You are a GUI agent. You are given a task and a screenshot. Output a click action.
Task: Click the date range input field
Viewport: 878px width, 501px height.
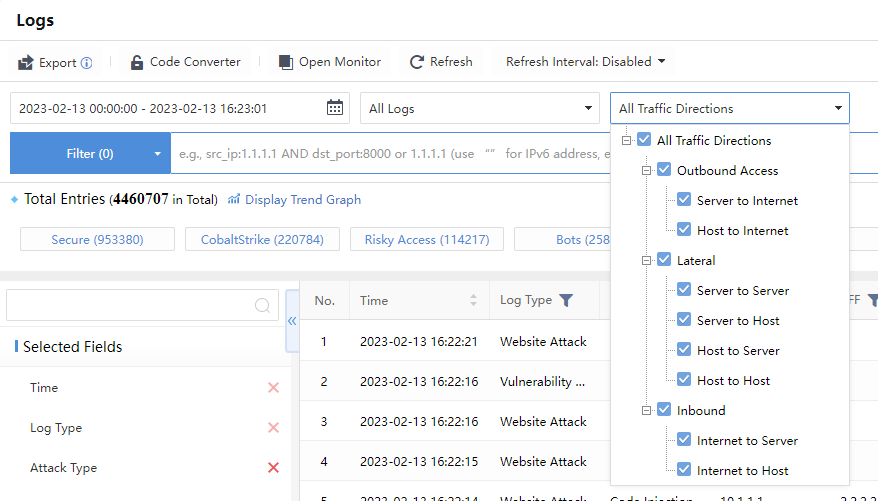(180, 108)
